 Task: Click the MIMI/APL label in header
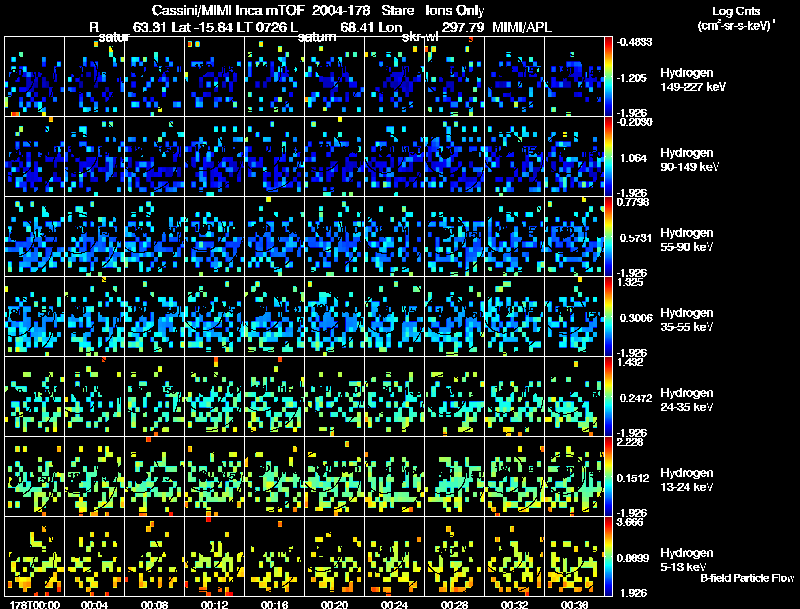(x=522, y=27)
